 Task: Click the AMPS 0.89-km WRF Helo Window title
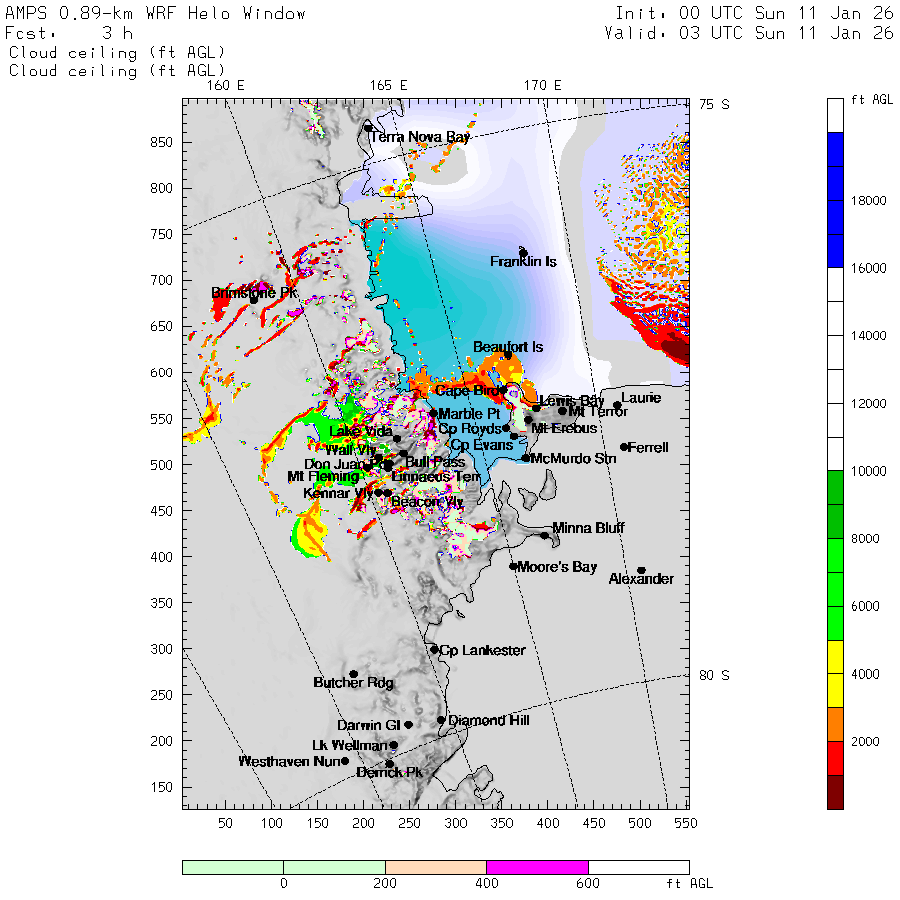(x=156, y=14)
